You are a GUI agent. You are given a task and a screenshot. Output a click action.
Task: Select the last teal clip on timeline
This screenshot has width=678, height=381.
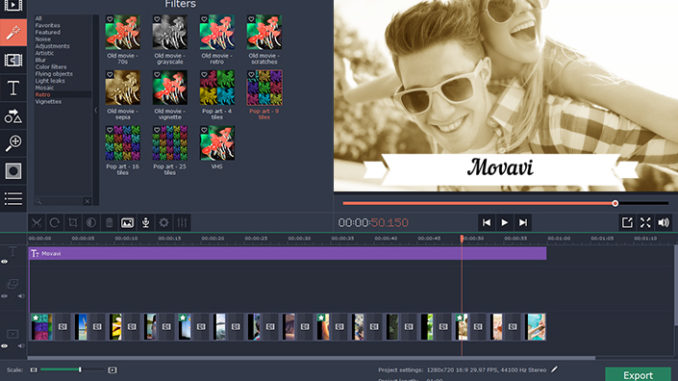(536, 327)
